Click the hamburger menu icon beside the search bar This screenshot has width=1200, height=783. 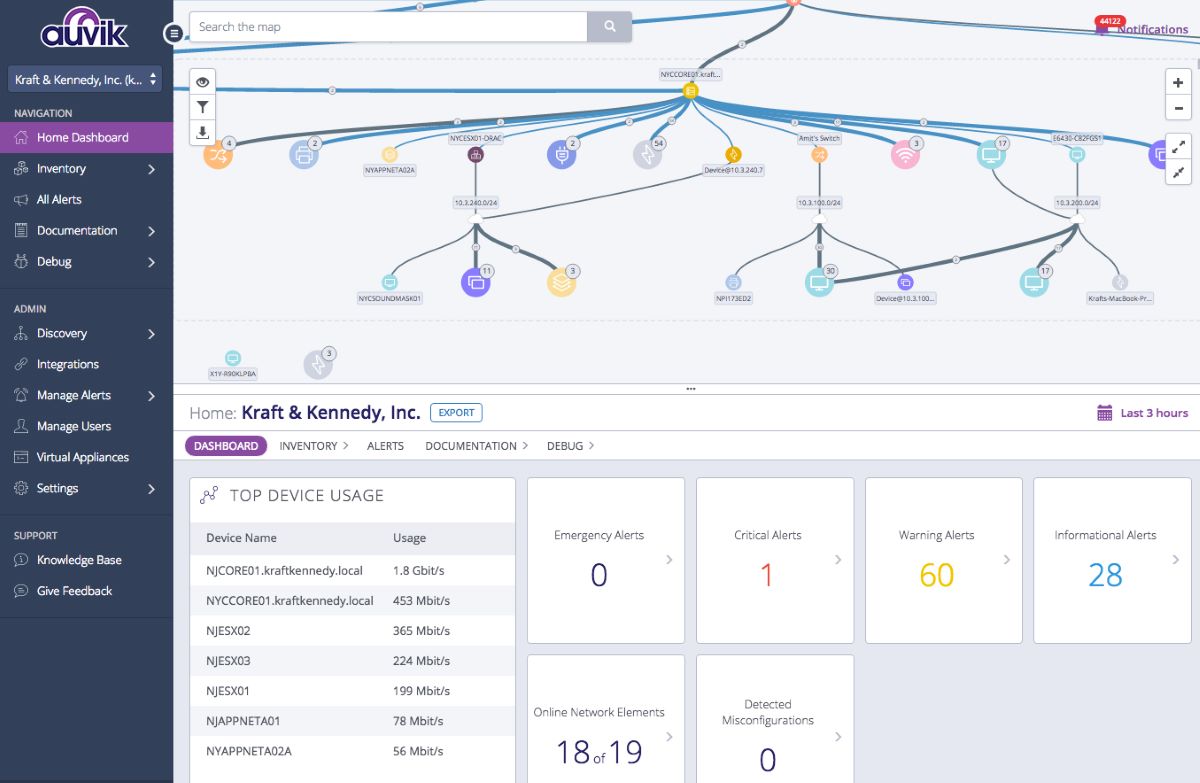pos(173,33)
